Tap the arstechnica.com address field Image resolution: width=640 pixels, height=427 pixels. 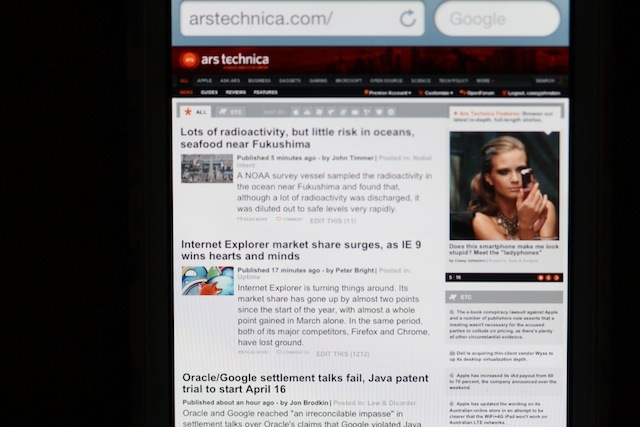point(302,18)
